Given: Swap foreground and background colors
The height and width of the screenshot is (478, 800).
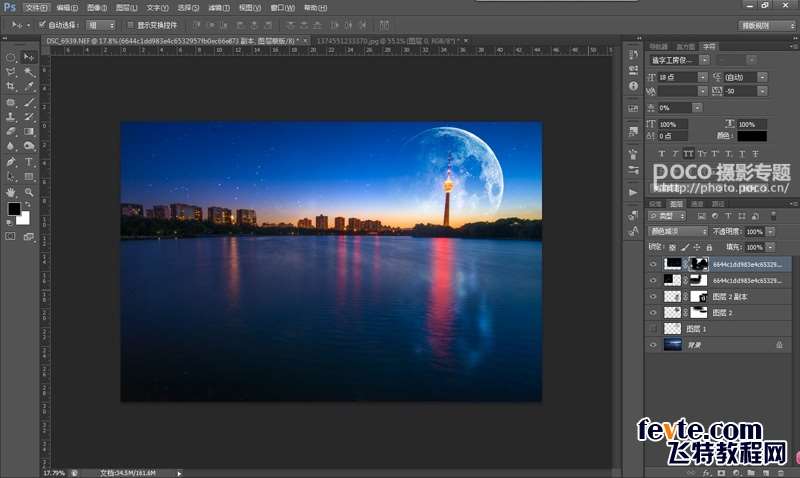Looking at the screenshot, I should pos(28,204).
